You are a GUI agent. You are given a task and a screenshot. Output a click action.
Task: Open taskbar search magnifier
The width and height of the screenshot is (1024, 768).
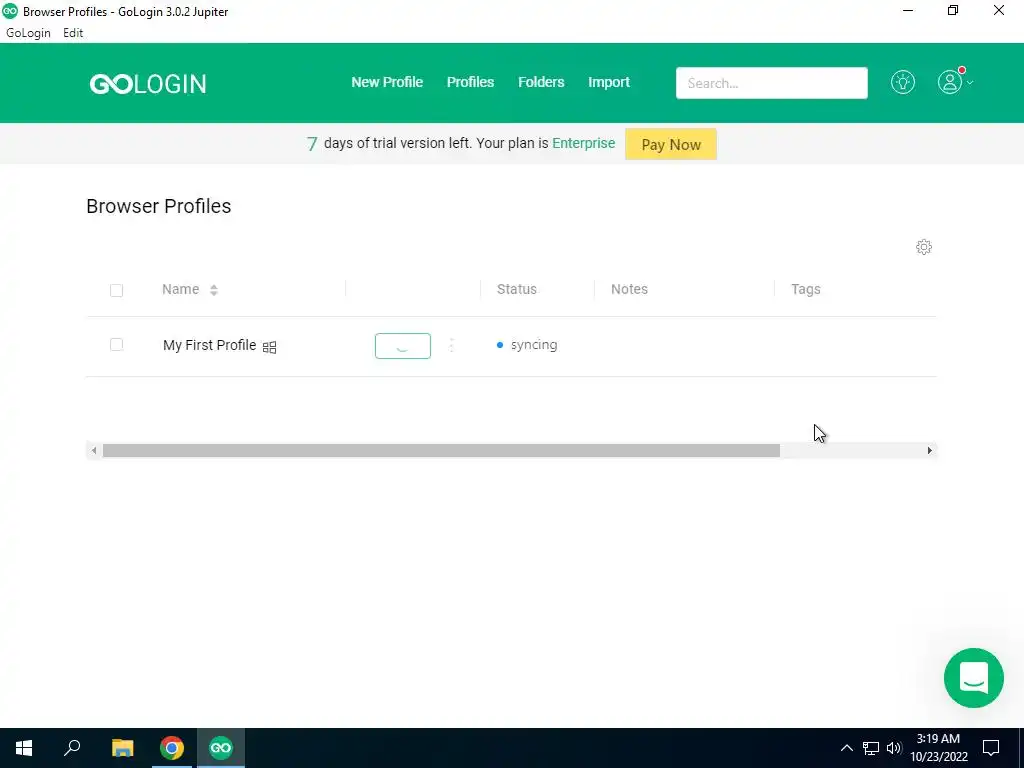[x=72, y=748]
